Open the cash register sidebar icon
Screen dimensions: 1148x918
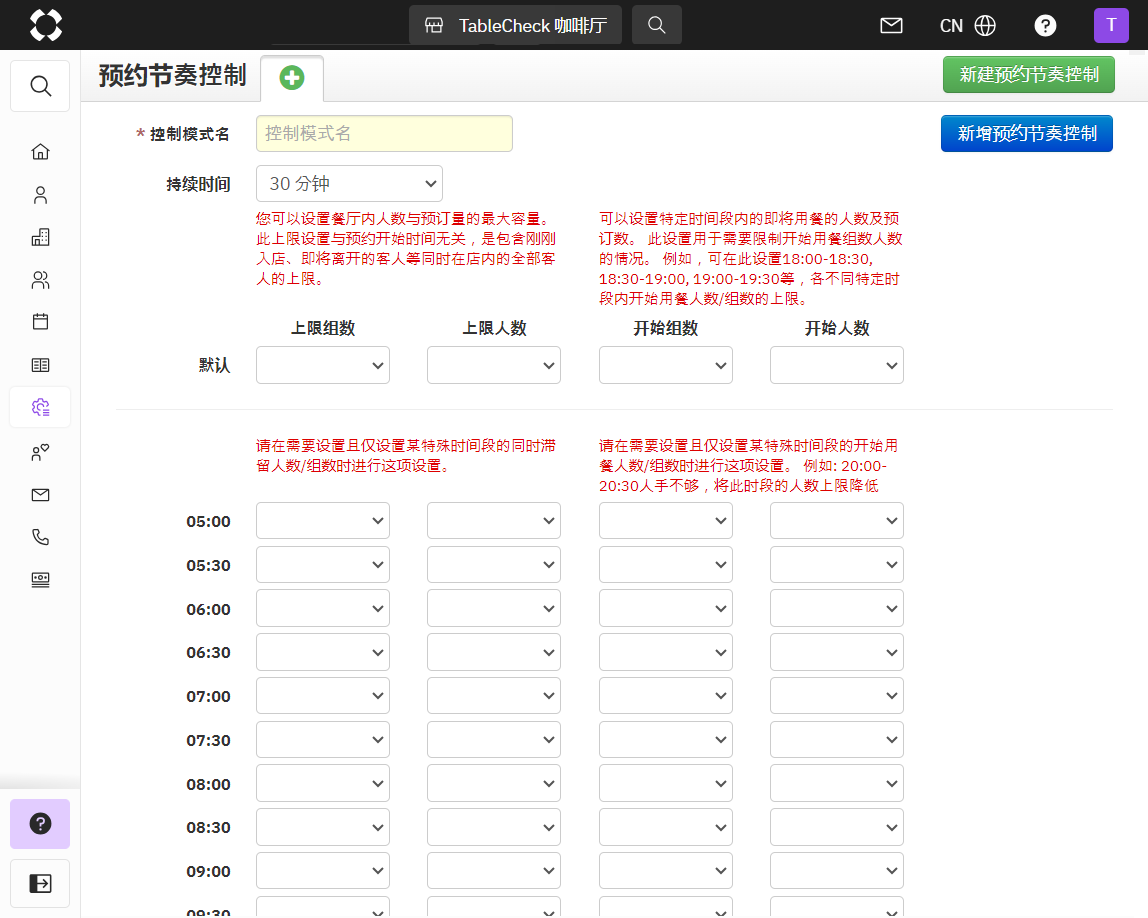click(x=40, y=580)
